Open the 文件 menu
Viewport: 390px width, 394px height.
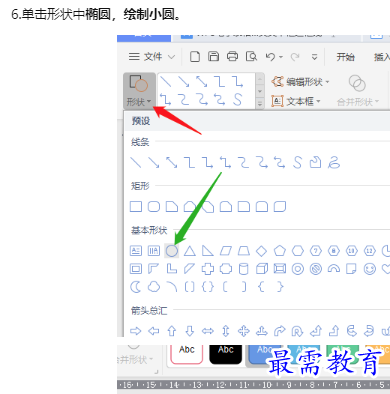coord(152,57)
